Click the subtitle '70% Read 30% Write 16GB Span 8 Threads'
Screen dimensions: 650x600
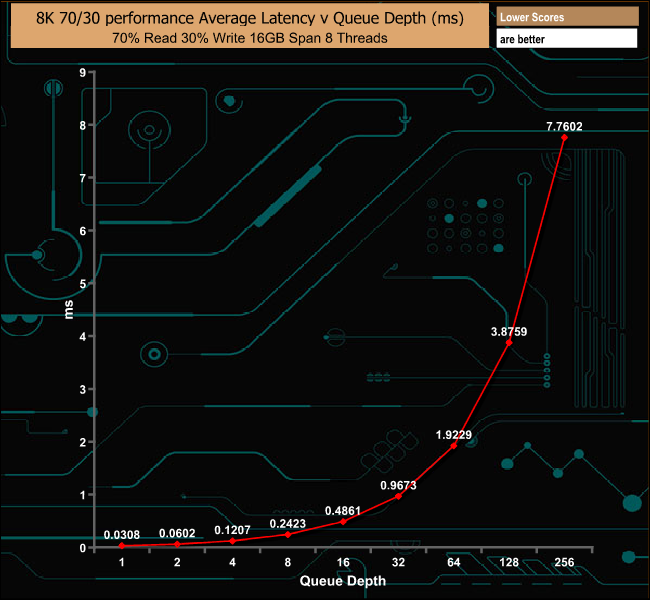pos(250,38)
